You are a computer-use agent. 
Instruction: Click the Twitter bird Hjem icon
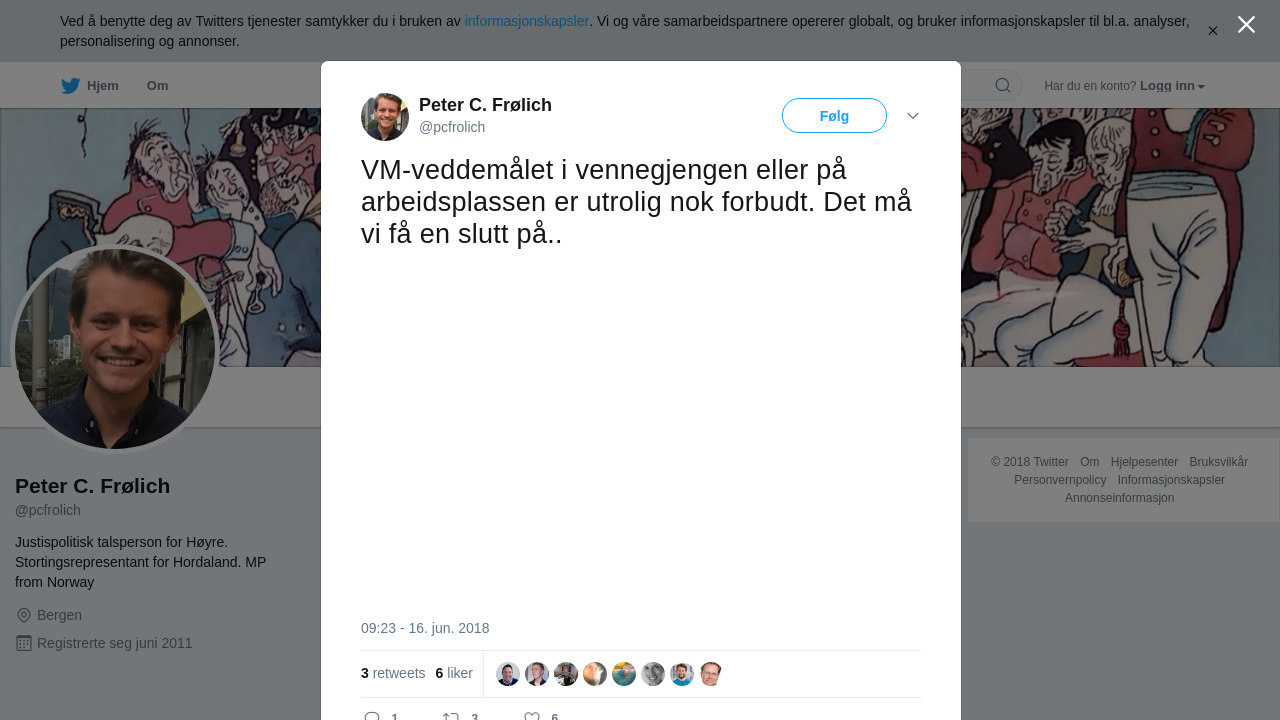[x=70, y=86]
